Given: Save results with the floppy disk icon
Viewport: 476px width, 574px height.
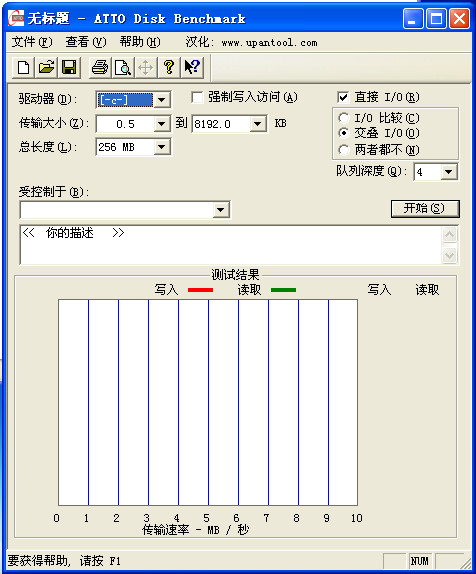Looking at the screenshot, I should 69,67.
